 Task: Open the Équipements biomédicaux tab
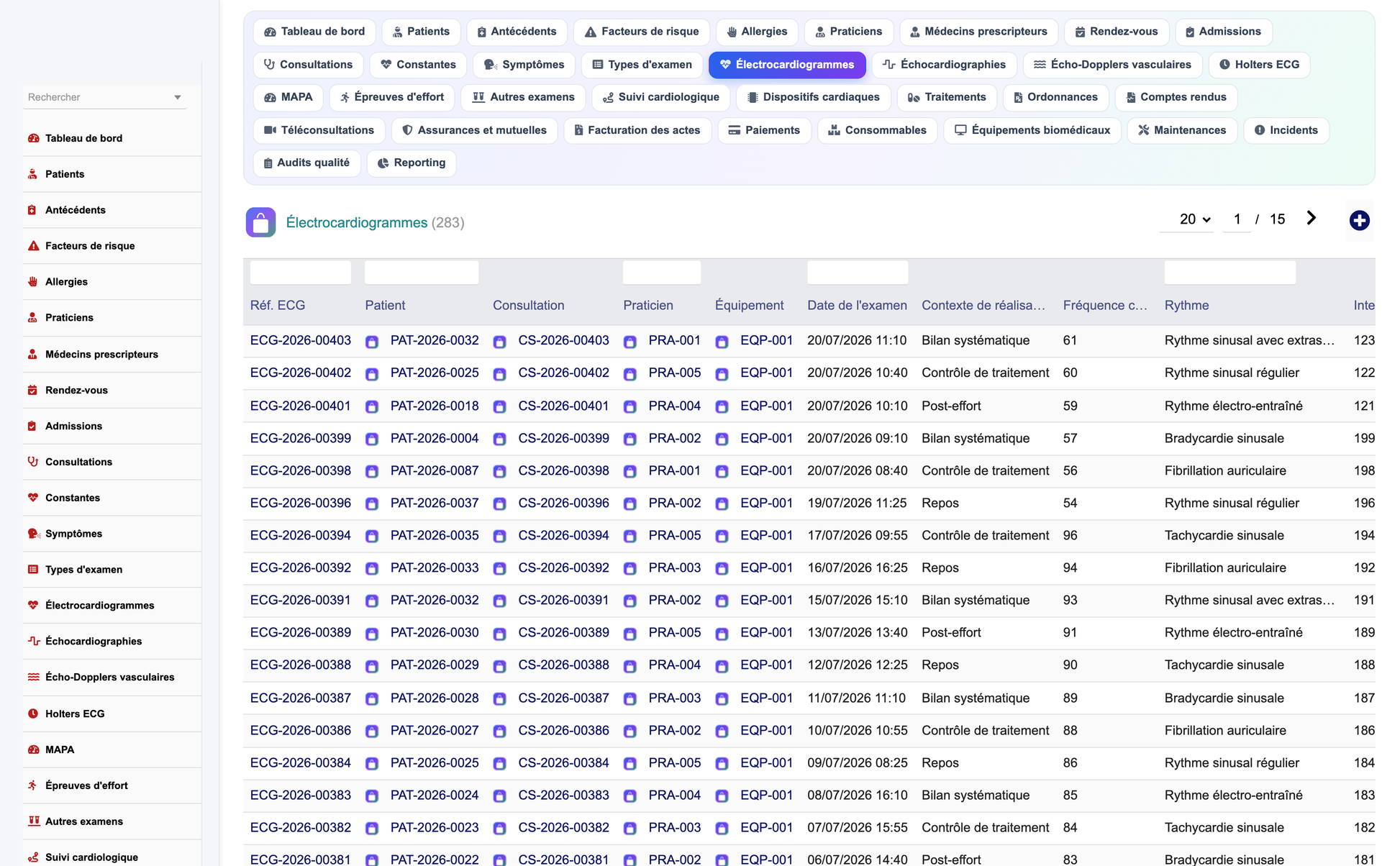(x=1032, y=130)
